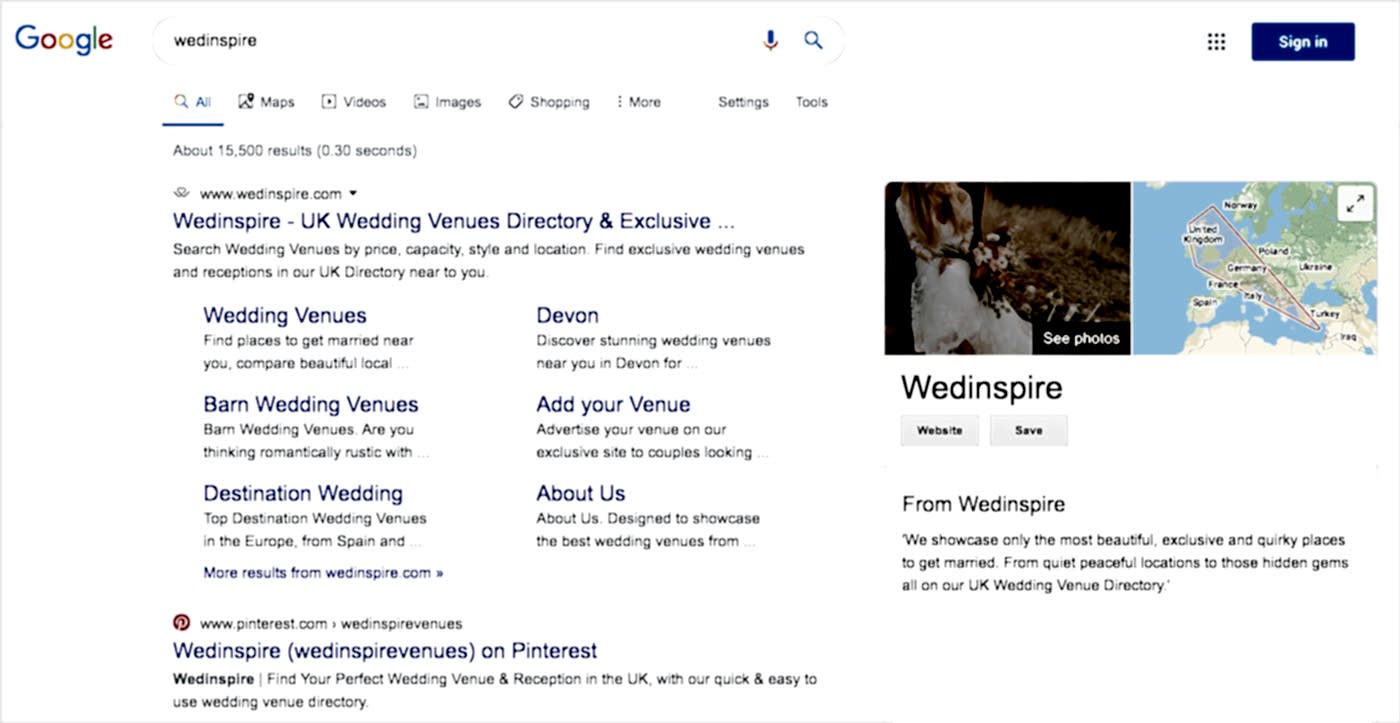Click the Website button for Wedinspire
The image size is (1400, 723).
[940, 431]
